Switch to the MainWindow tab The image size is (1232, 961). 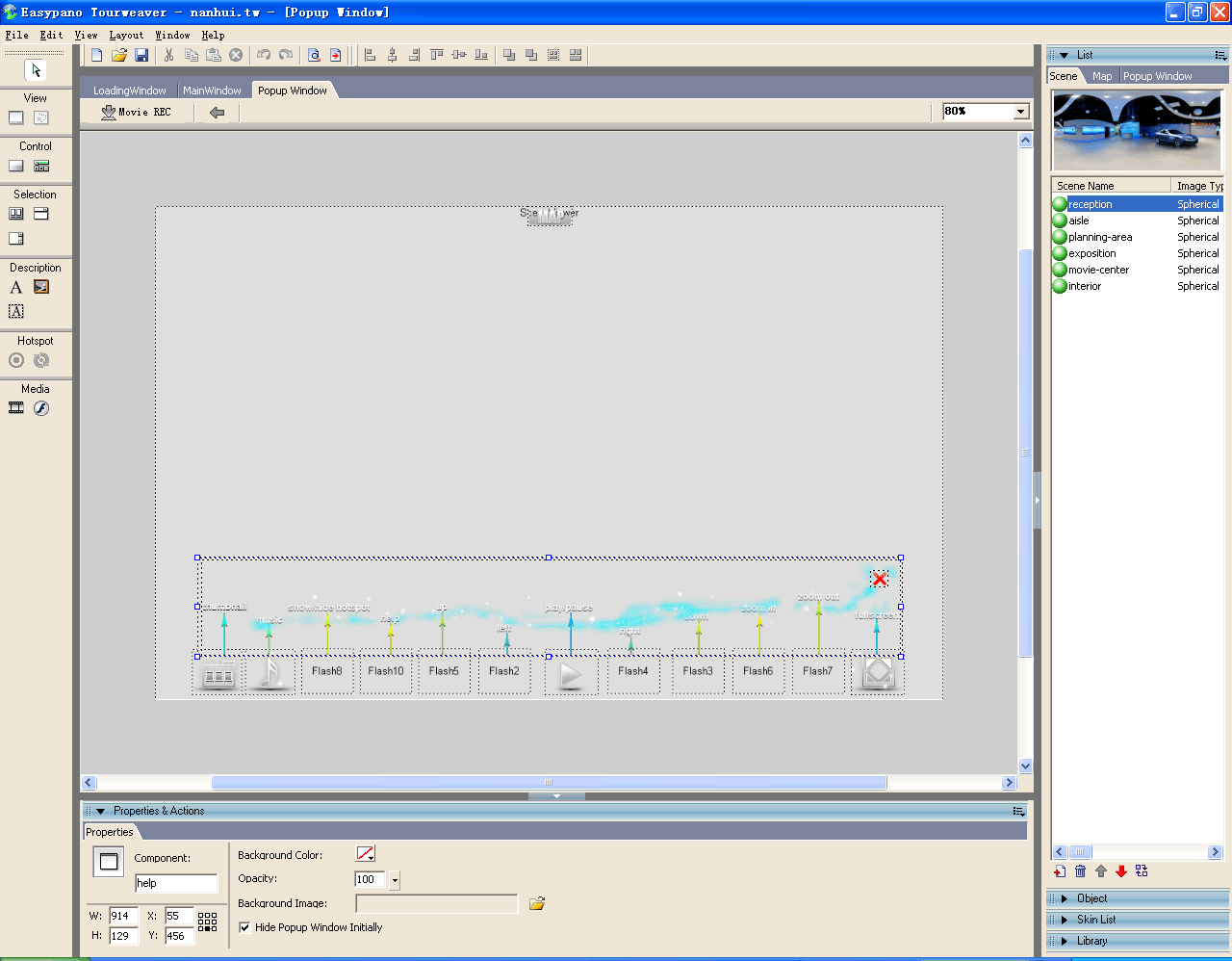[x=212, y=90]
